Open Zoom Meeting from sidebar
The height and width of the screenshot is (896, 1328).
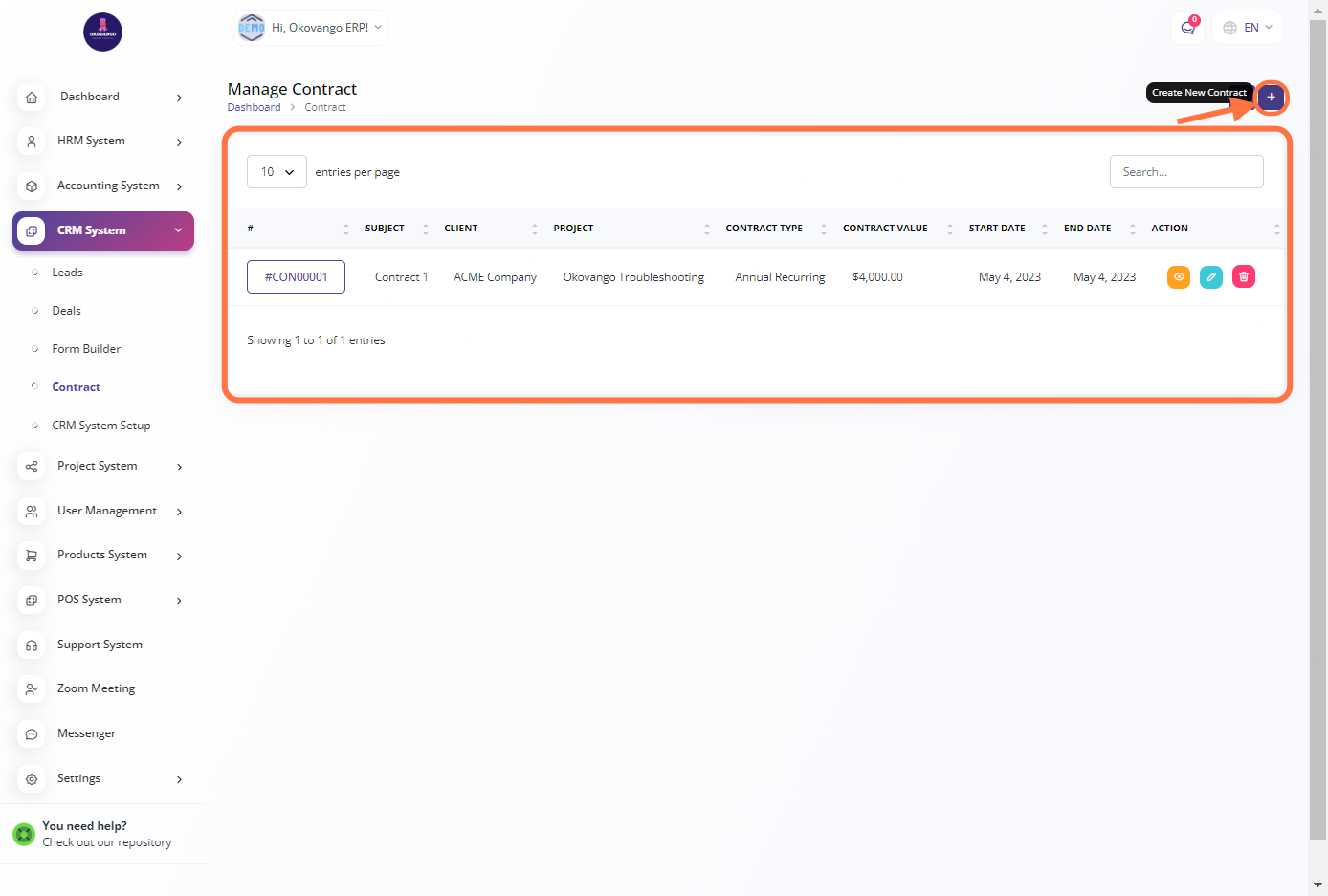point(96,688)
